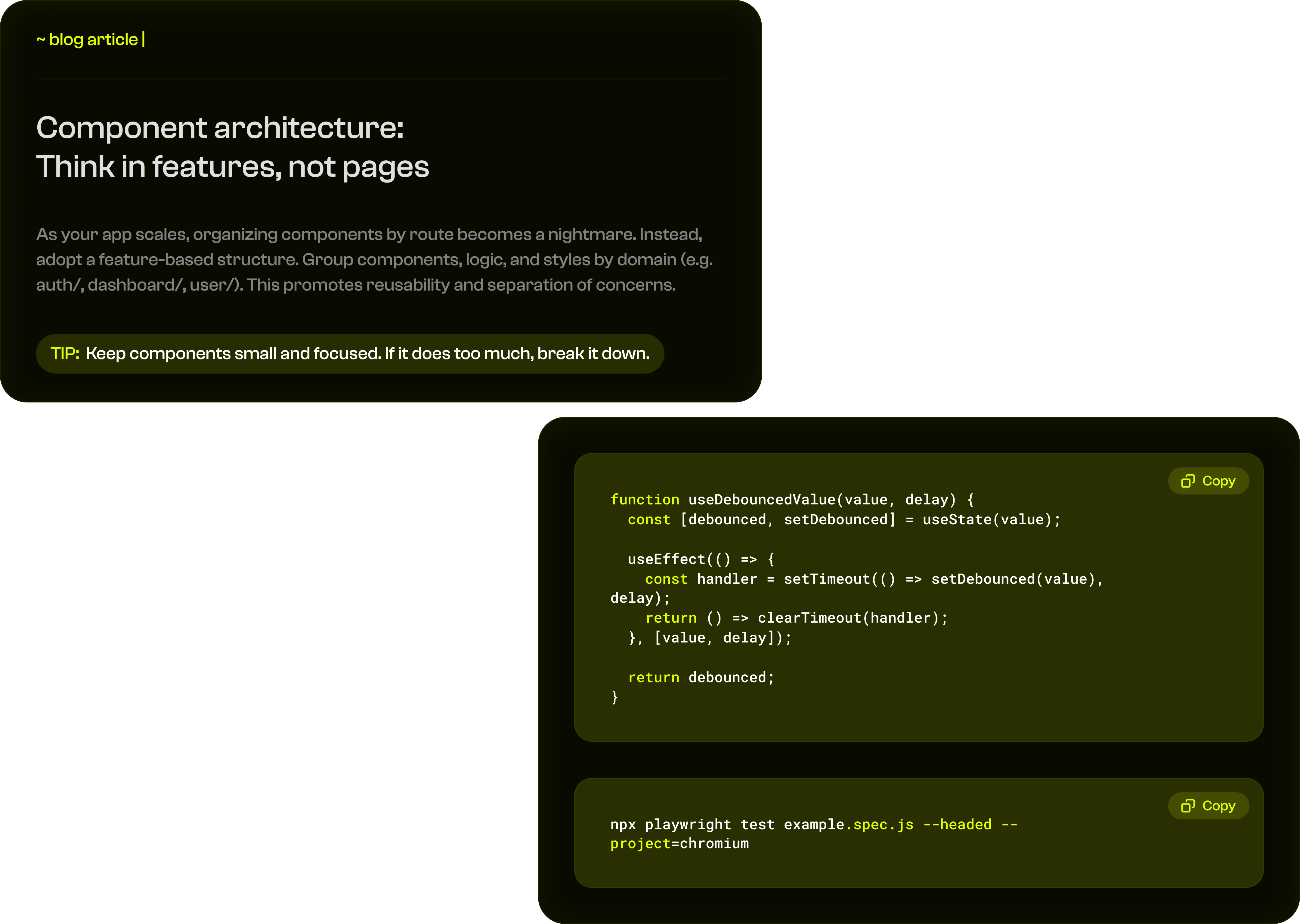Click the '}, [value, delay]);' dependency line
The image size is (1300, 924).
tap(709, 638)
